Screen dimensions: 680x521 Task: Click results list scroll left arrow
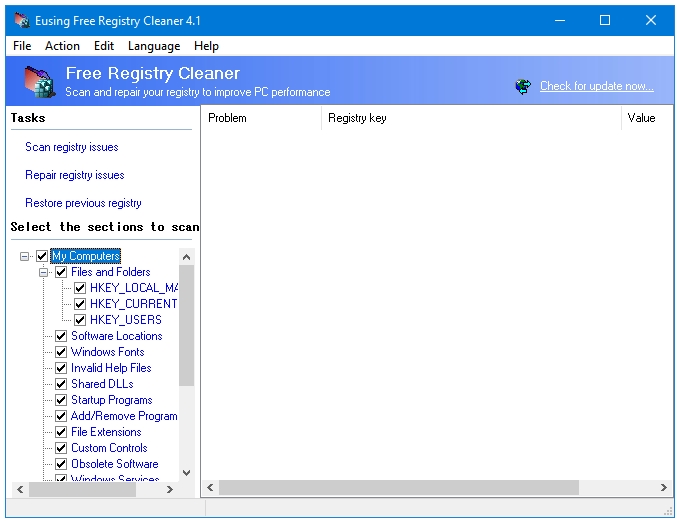(x=210, y=488)
